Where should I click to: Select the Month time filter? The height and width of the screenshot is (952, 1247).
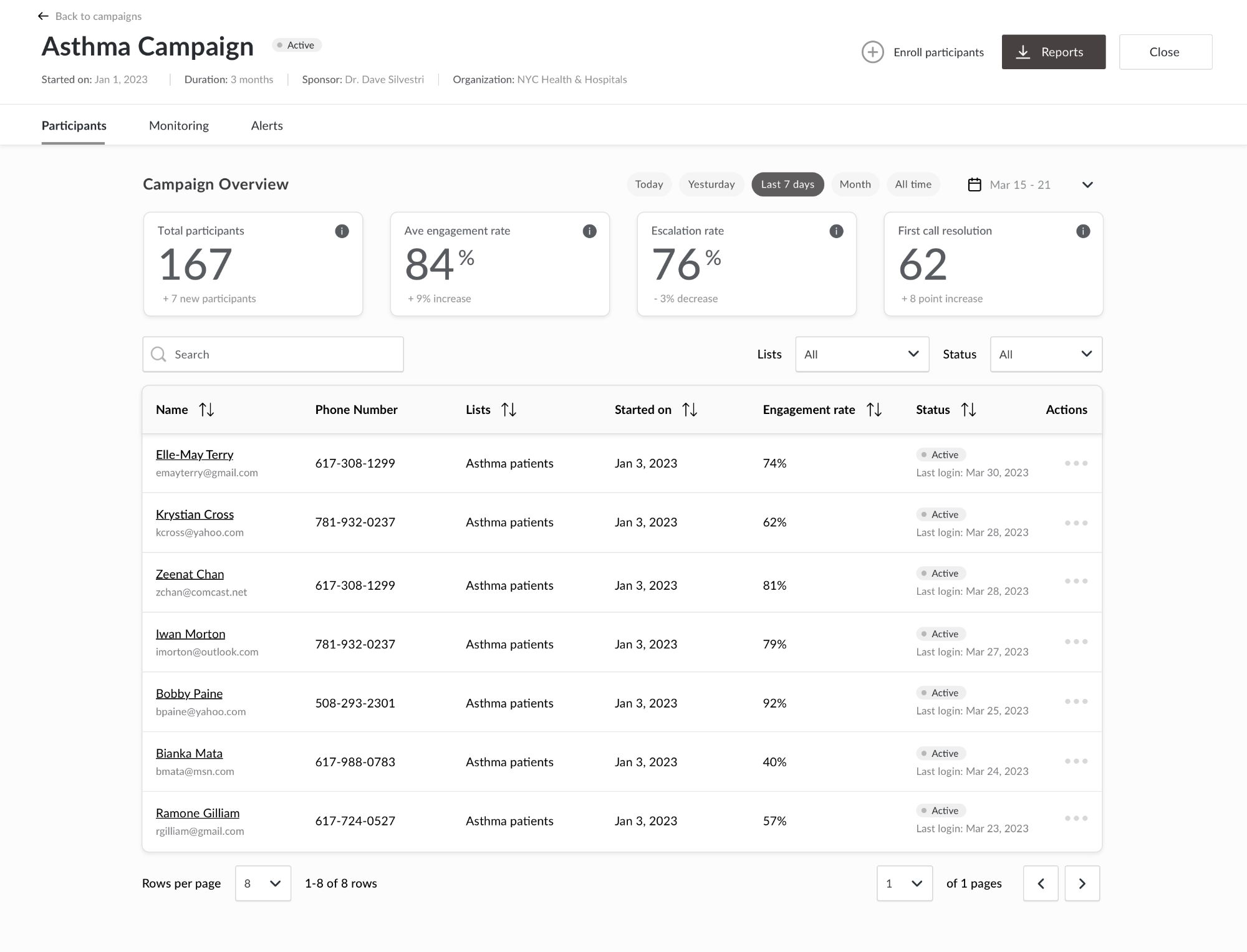pos(855,185)
